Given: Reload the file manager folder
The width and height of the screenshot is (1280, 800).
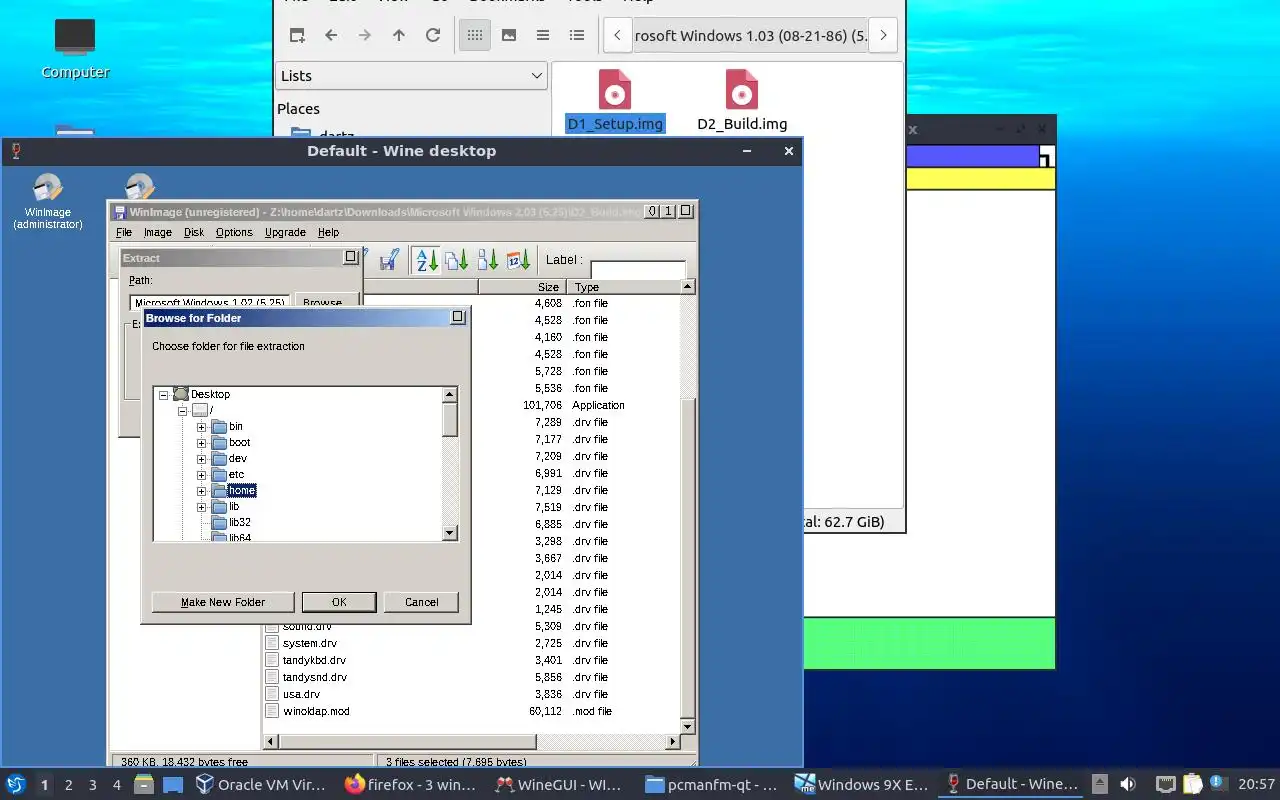Looking at the screenshot, I should point(433,35).
